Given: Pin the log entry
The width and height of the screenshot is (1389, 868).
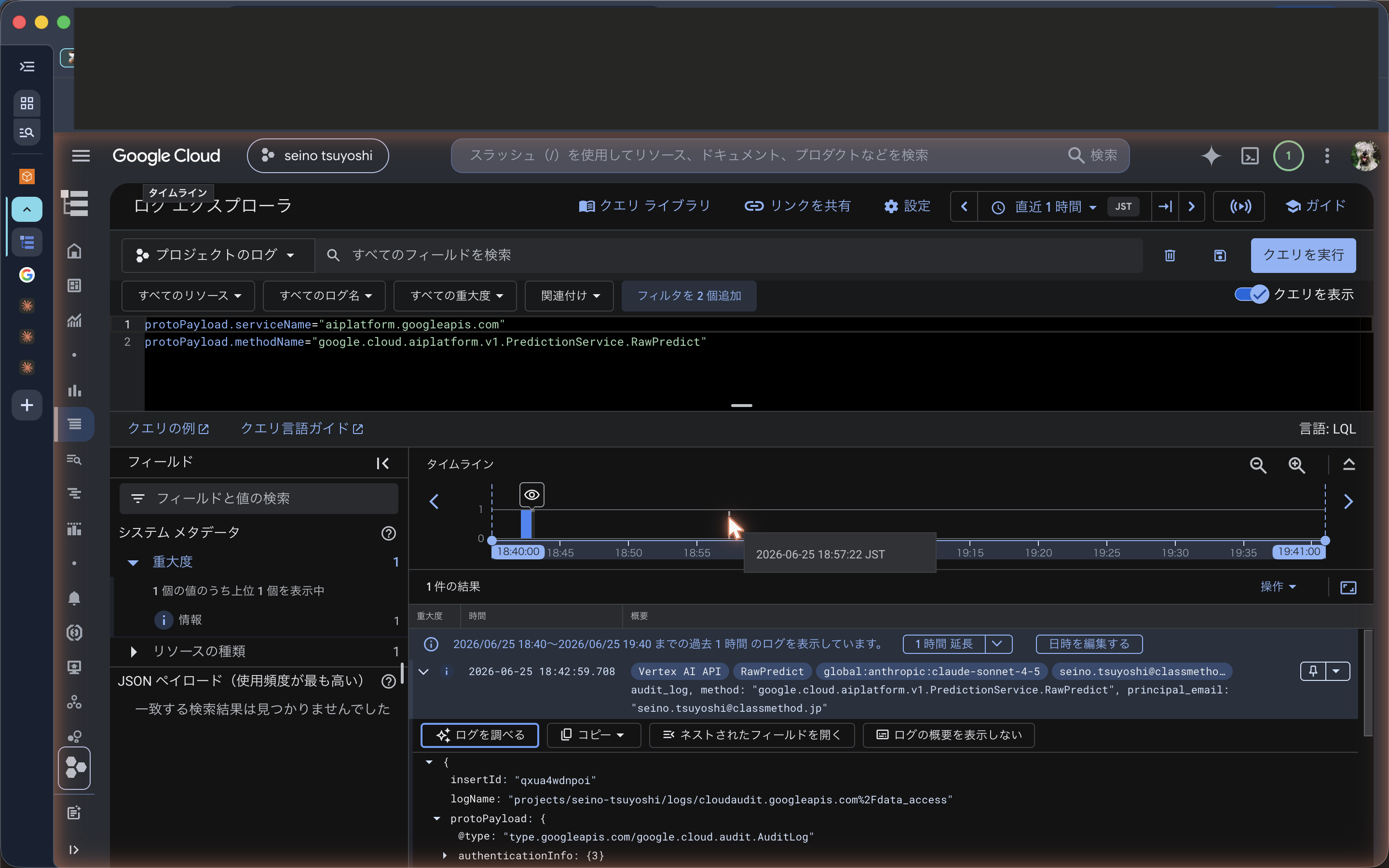Looking at the screenshot, I should point(1313,671).
